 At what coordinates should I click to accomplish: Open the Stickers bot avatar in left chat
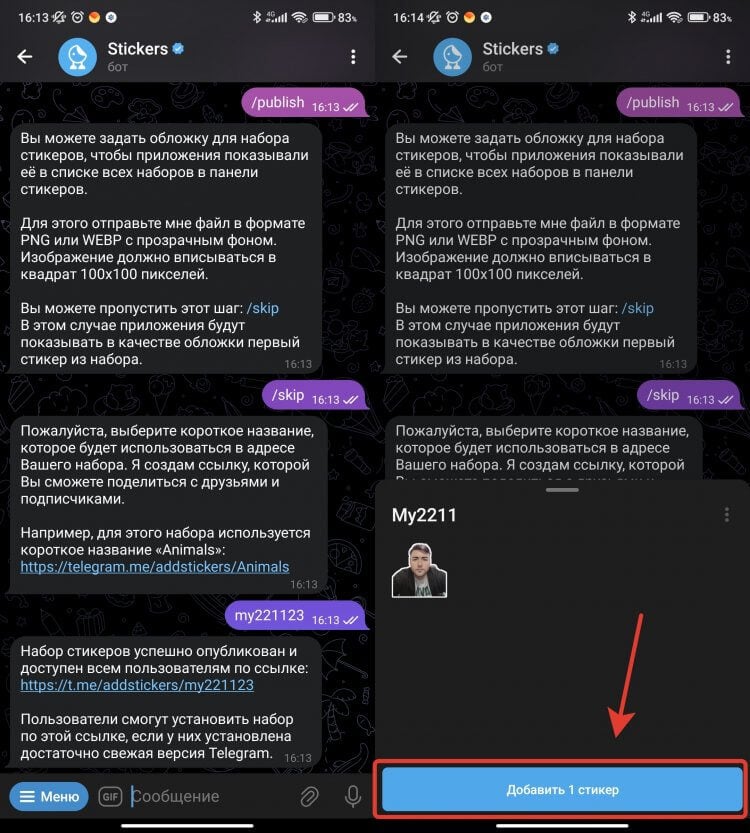tap(78, 57)
